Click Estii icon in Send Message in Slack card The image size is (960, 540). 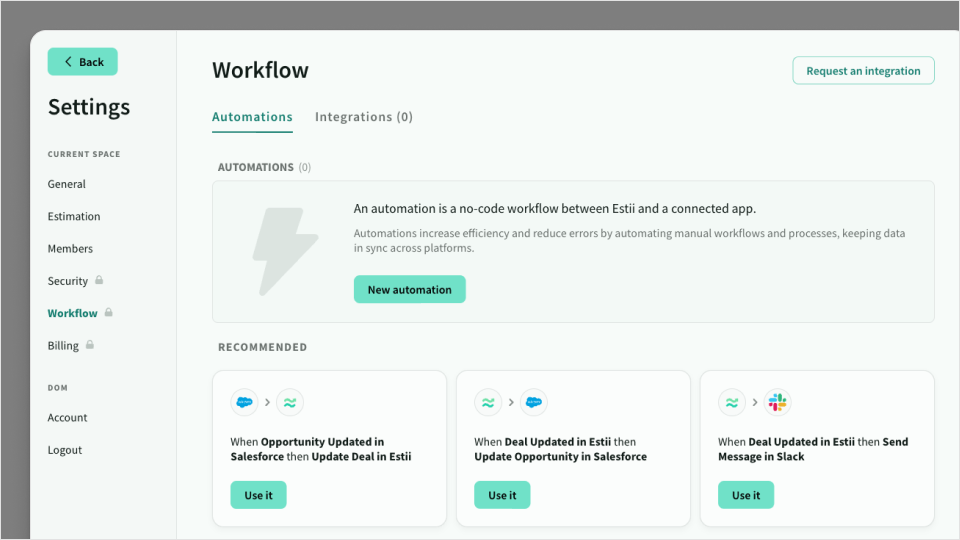[x=732, y=402]
